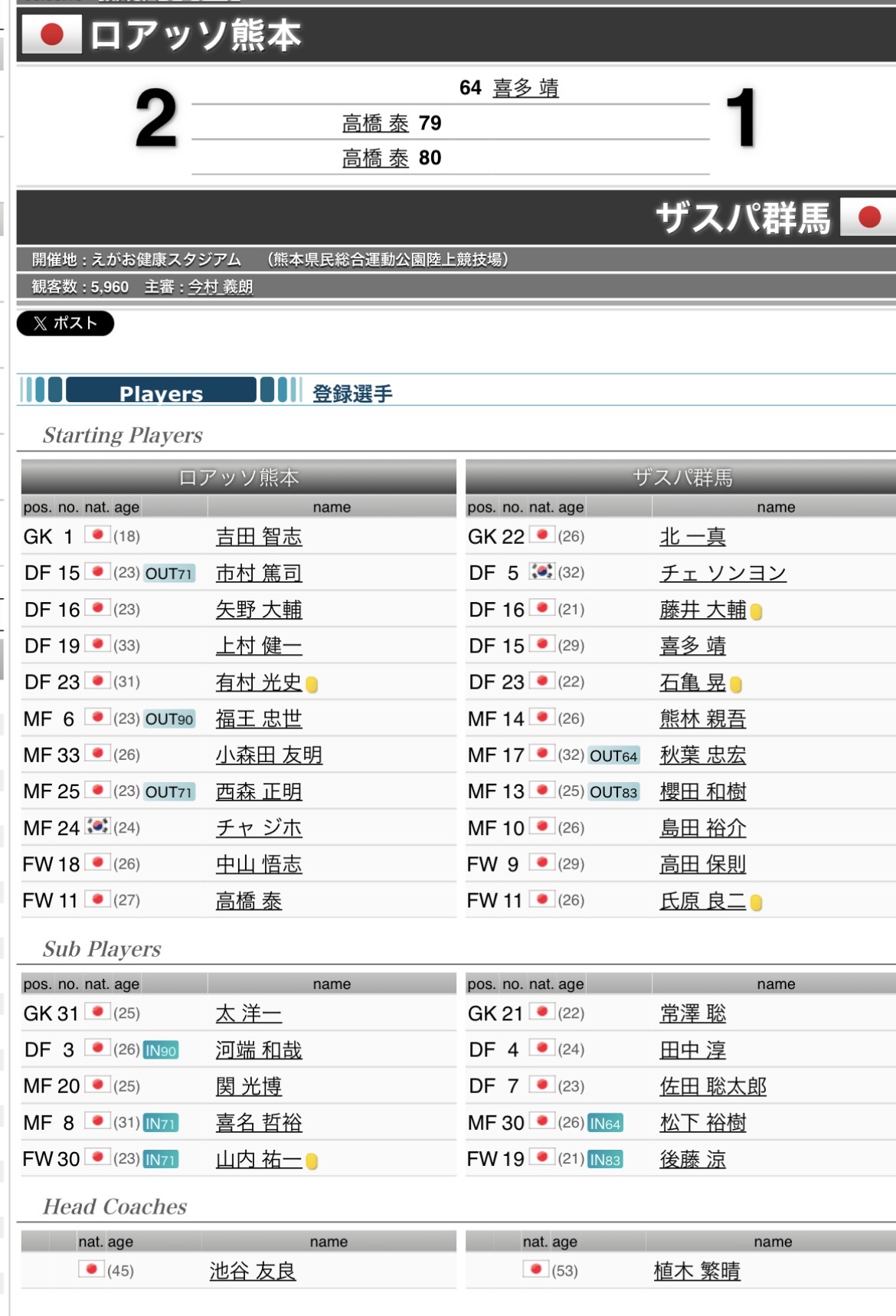Open head coach 池谷 友良's page
Screen dimensions: 896x1316
coord(253,1271)
